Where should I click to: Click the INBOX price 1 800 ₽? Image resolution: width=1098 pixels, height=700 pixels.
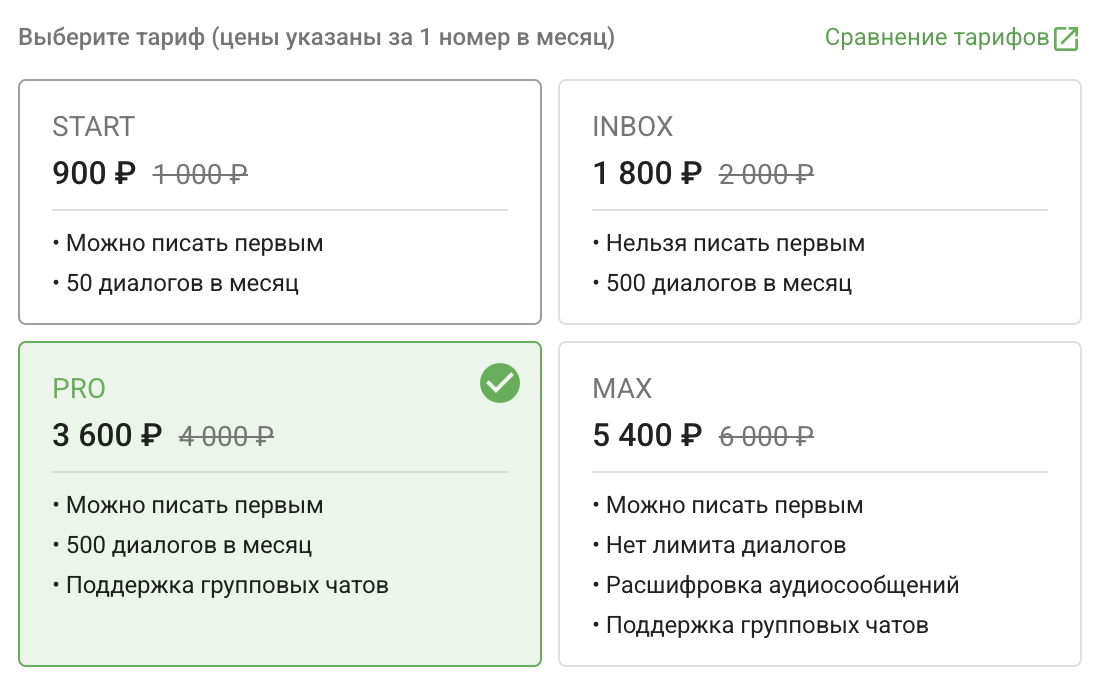(x=647, y=174)
